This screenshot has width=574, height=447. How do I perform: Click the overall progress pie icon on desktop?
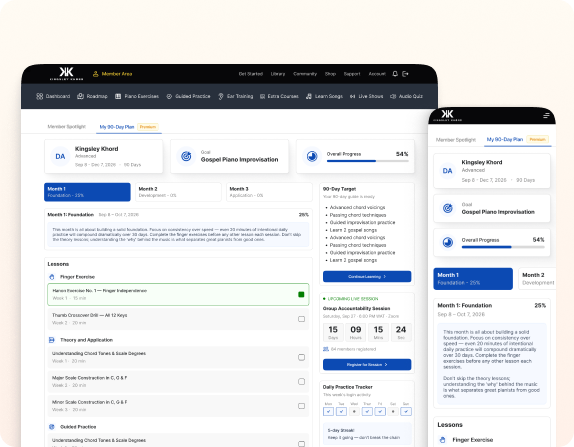click(x=312, y=156)
